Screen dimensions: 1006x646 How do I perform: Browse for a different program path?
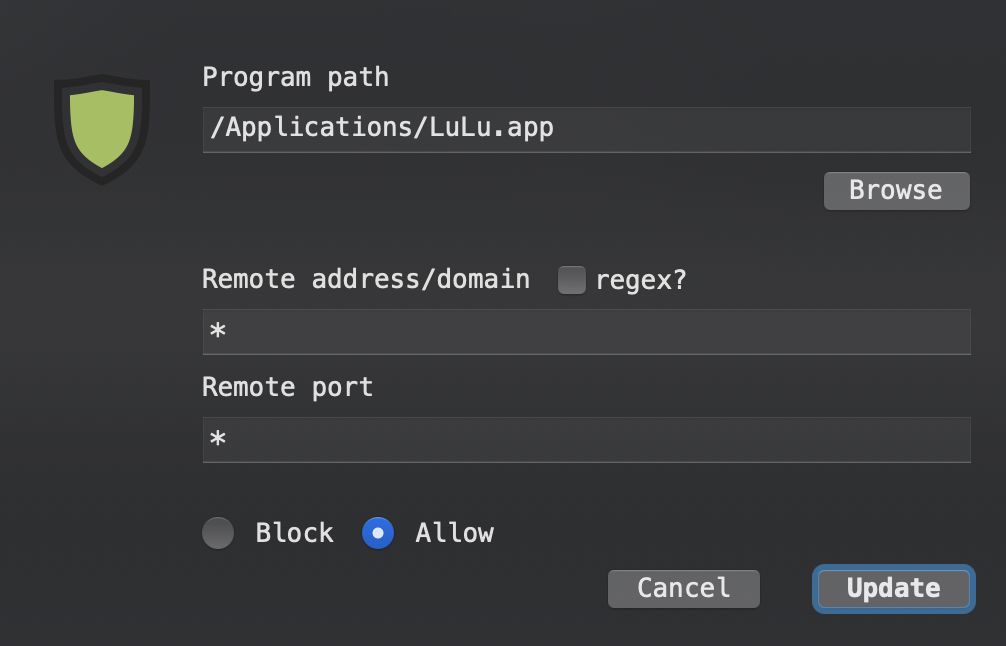(x=895, y=190)
